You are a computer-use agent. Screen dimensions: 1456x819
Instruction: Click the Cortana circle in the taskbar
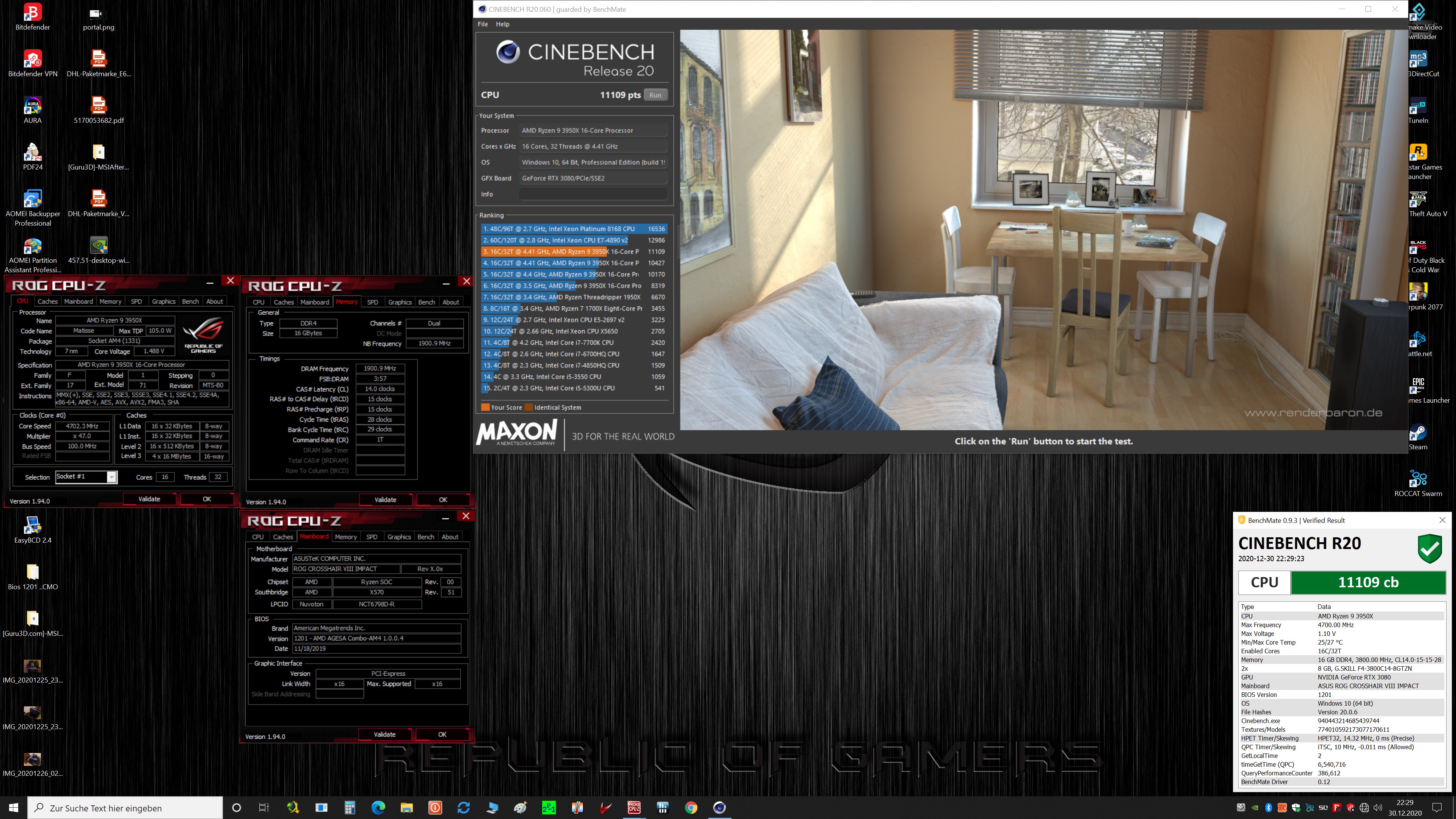[236, 807]
